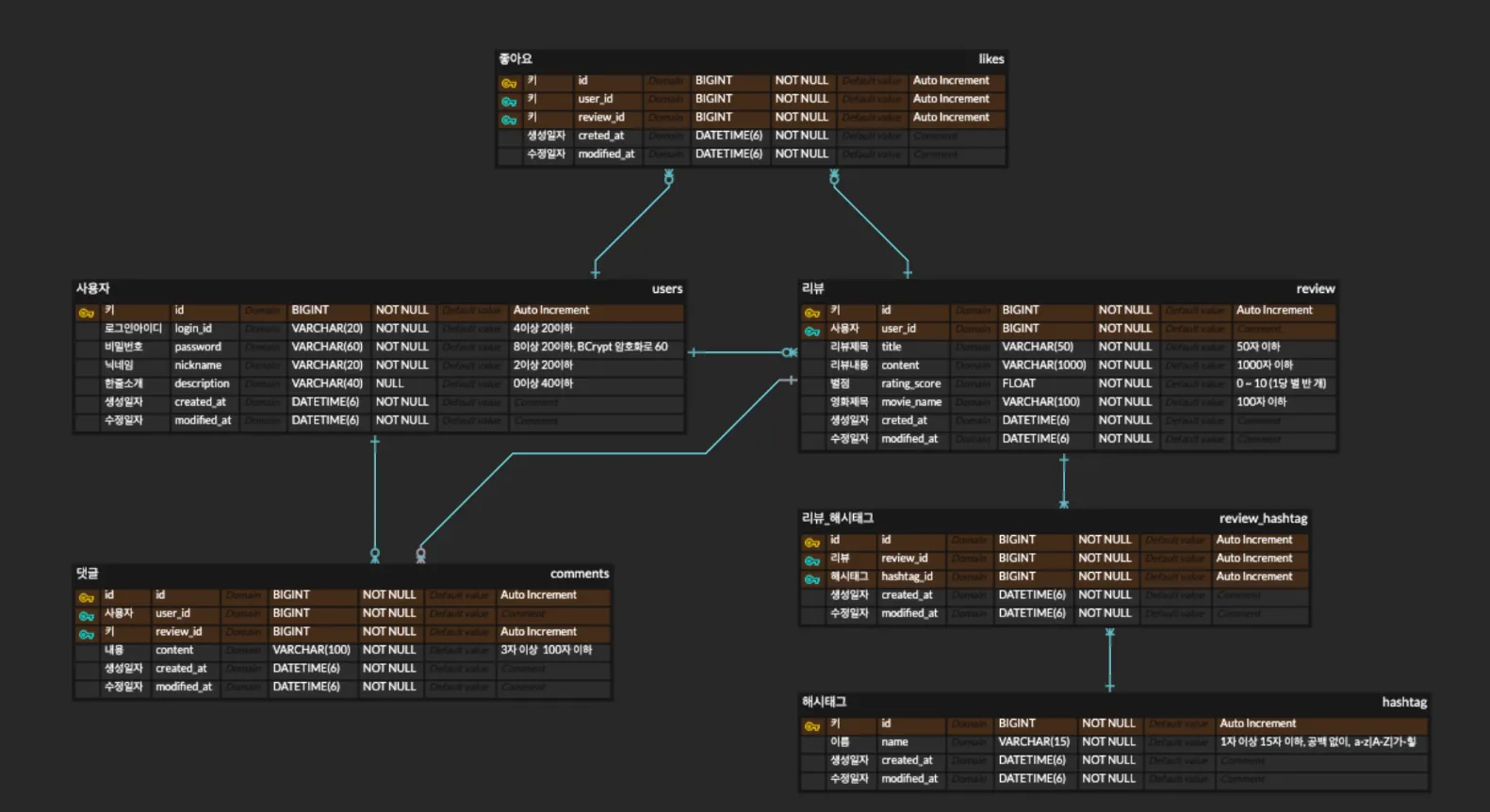Select the foreign key icon beside review_hashtag review_id
Screen dimensions: 1490x812
tap(811, 560)
